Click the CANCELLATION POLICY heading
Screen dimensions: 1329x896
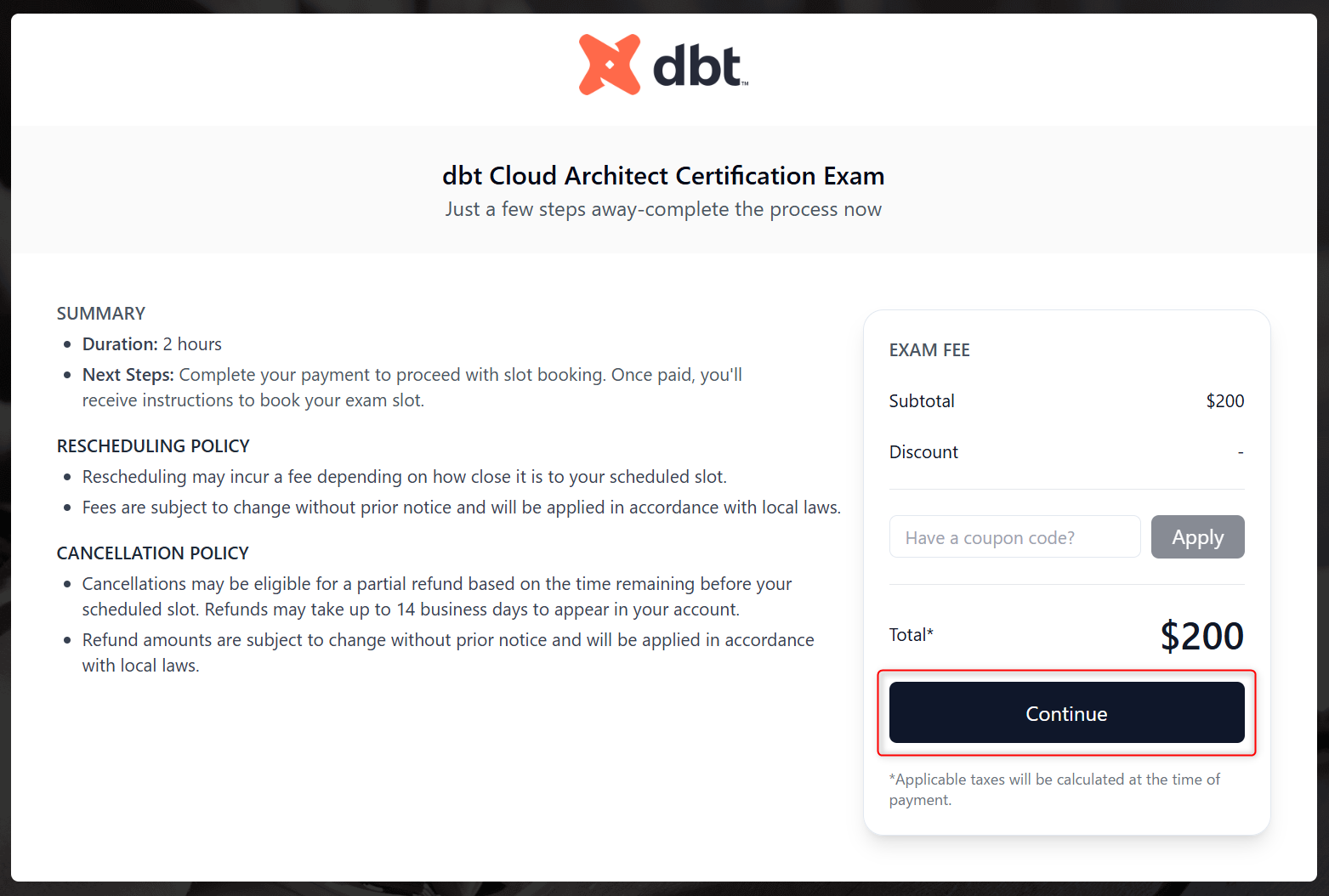click(153, 553)
